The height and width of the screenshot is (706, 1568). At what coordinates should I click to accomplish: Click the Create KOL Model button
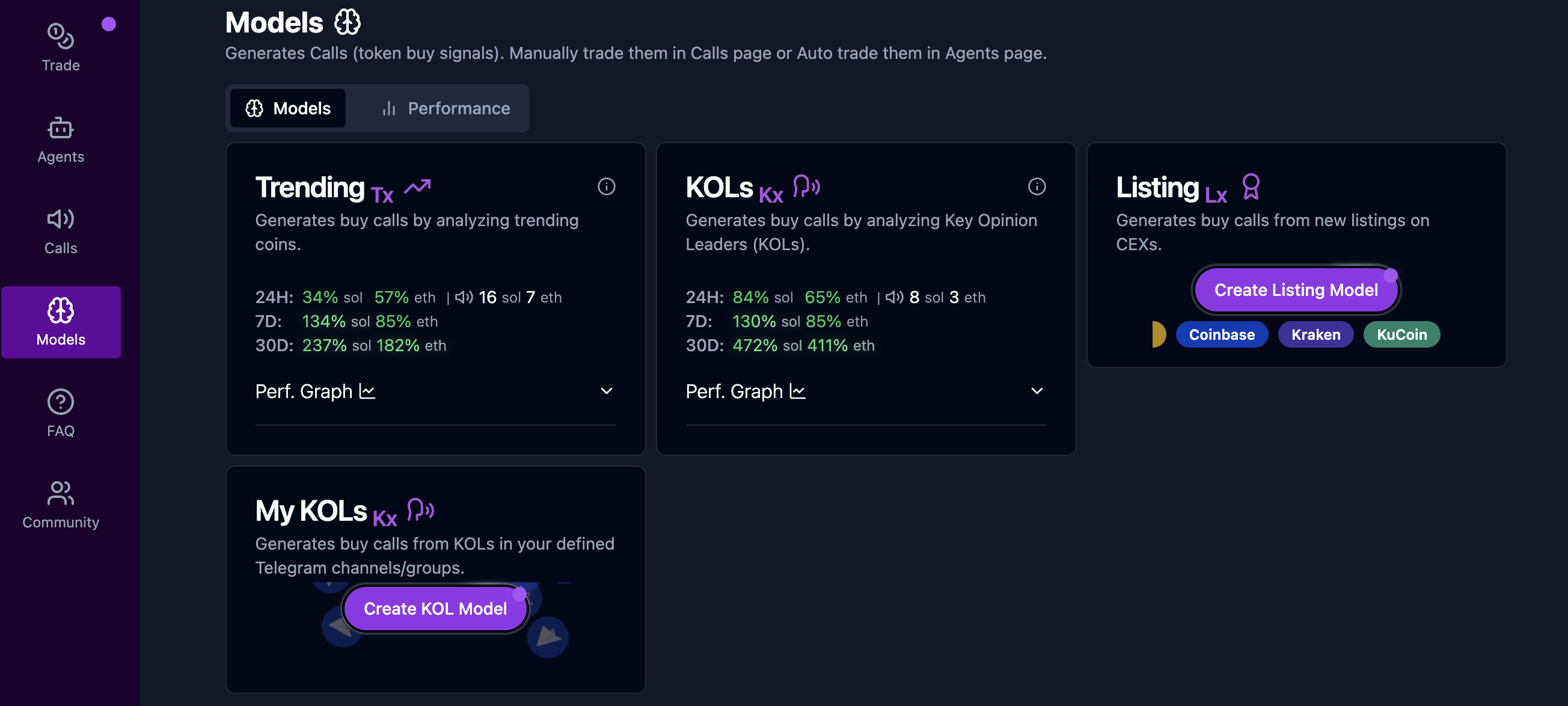[x=435, y=608]
